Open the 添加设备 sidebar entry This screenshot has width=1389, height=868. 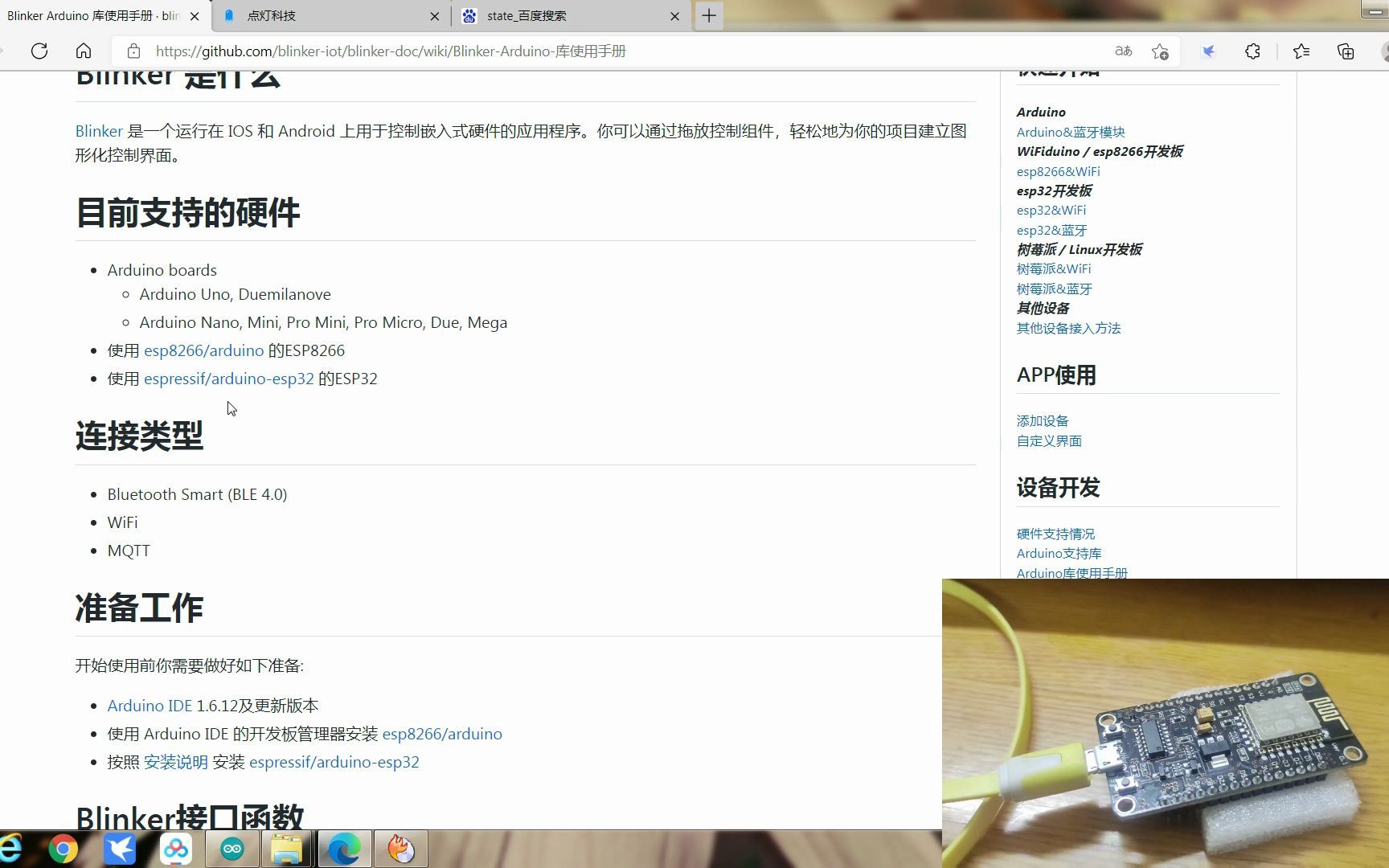pyautogui.click(x=1042, y=420)
